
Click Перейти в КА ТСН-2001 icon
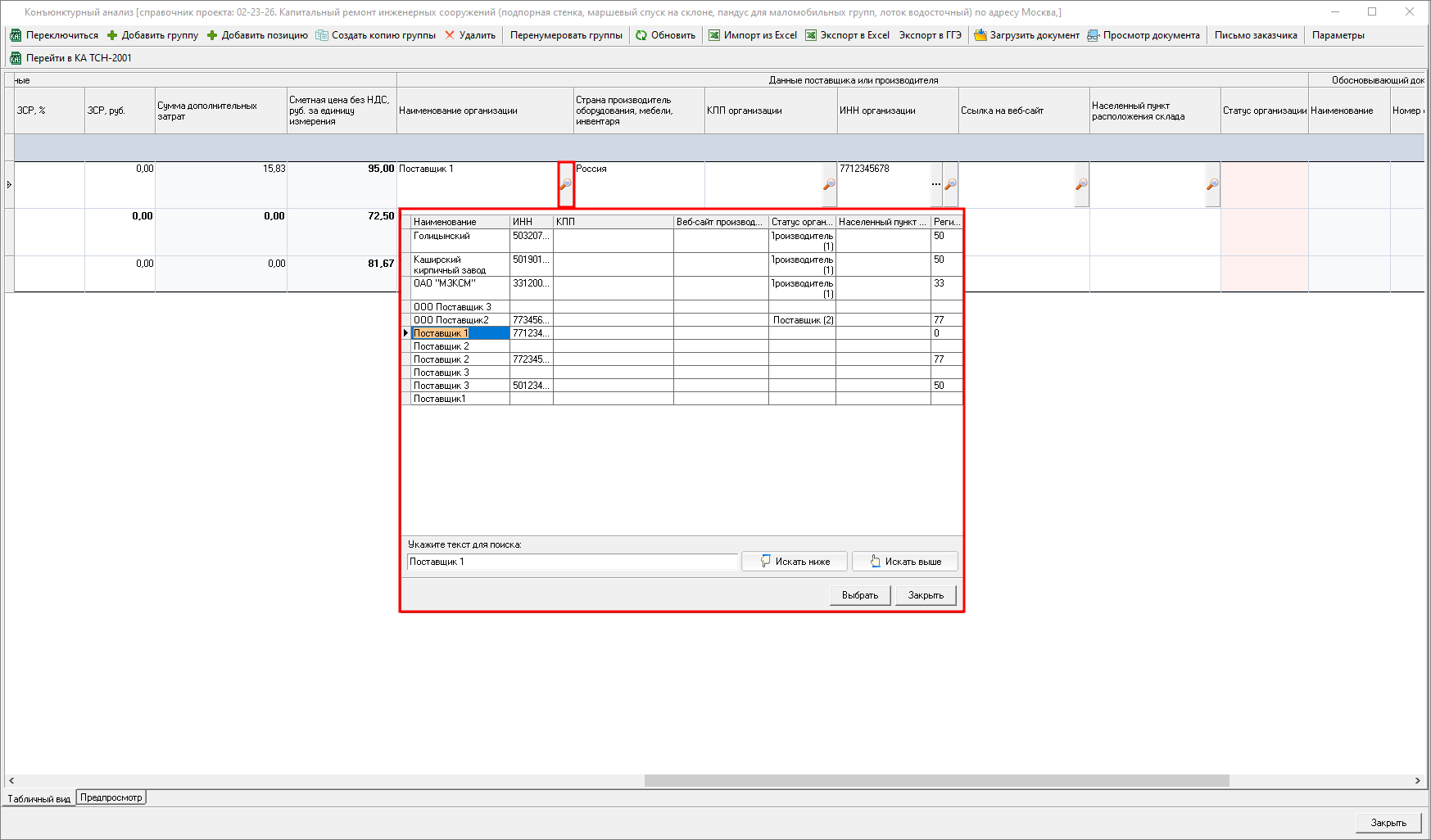pos(16,58)
